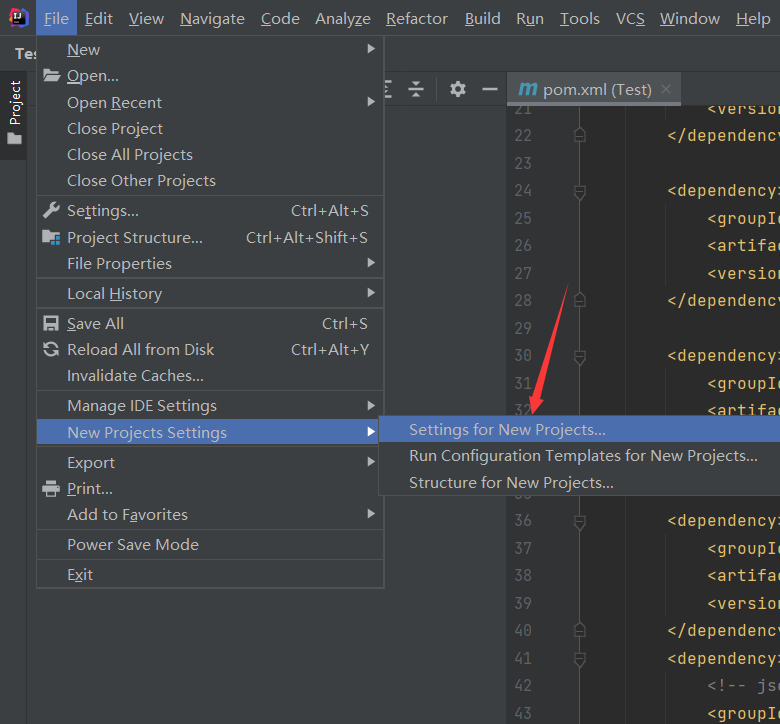This screenshot has height=724, width=780.
Task: Hide the Project panel with minus icon
Action: point(490,90)
